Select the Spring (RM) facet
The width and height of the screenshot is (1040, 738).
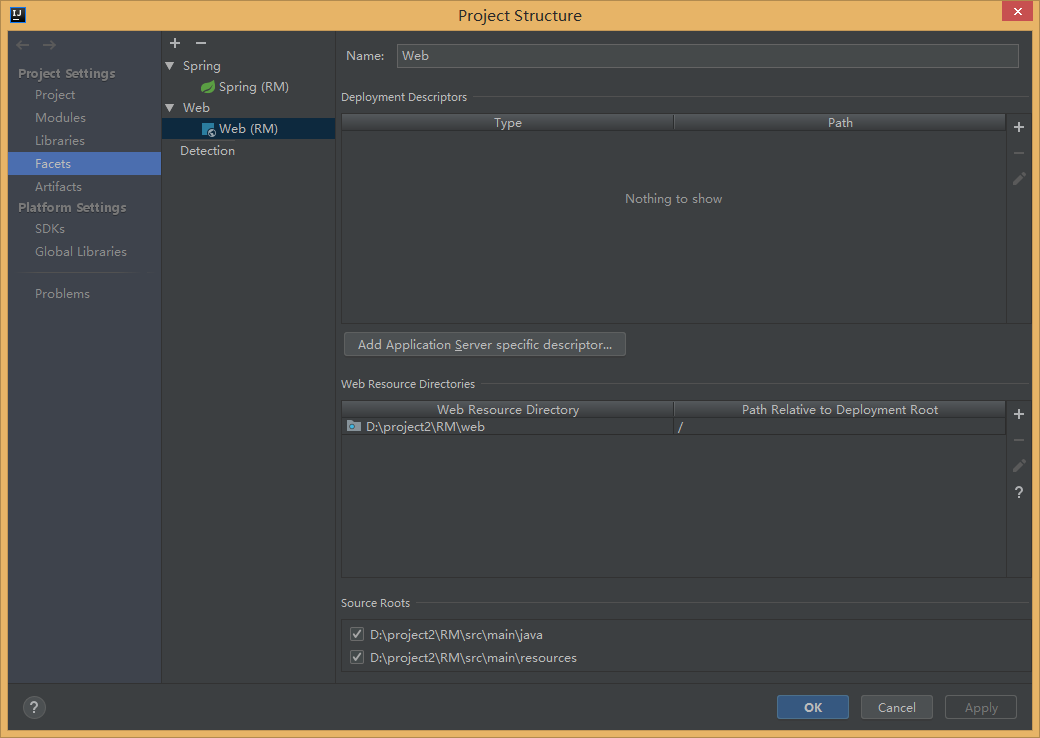point(253,87)
